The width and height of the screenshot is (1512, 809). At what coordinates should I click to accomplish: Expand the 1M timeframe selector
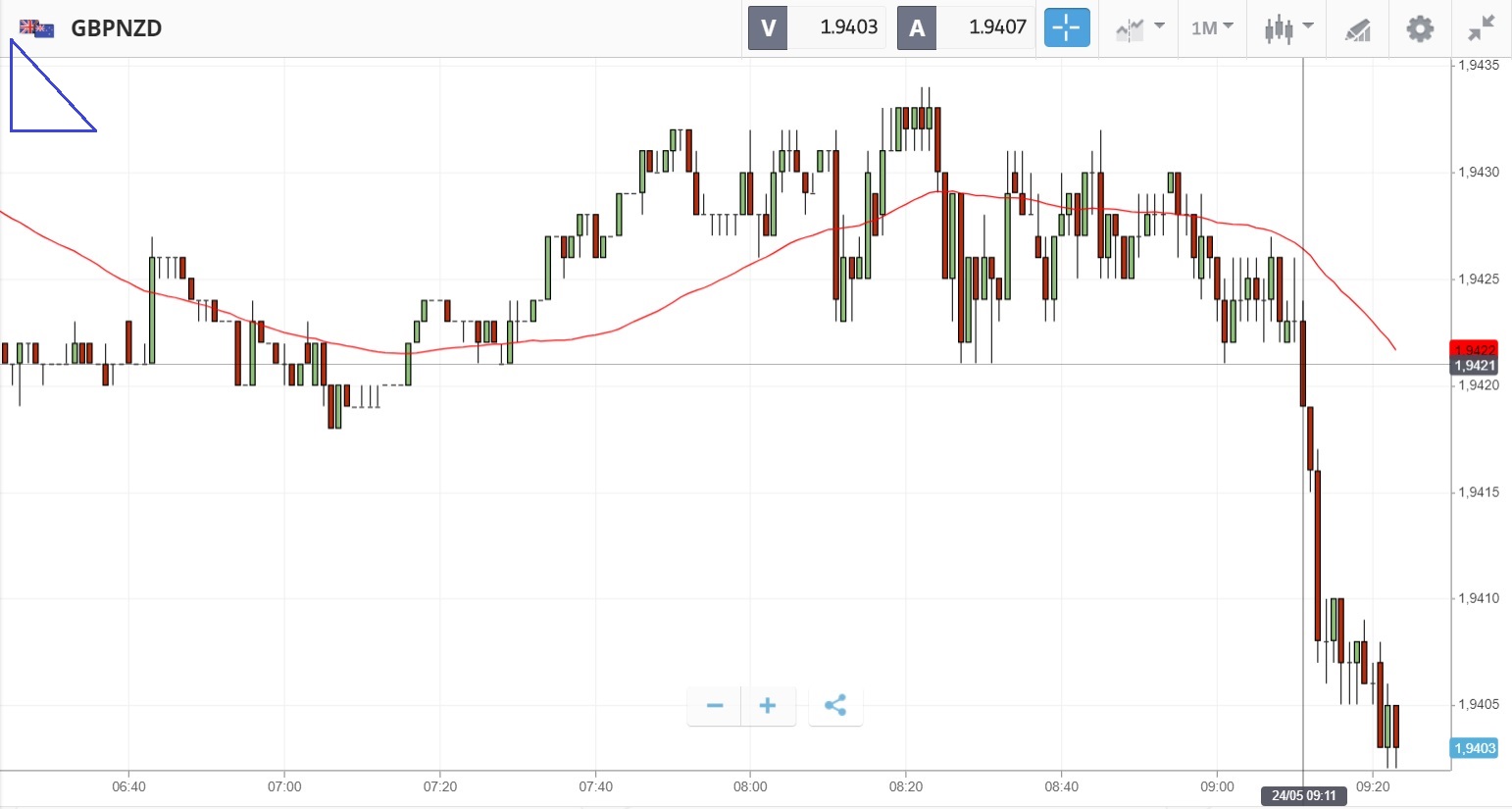[1212, 28]
